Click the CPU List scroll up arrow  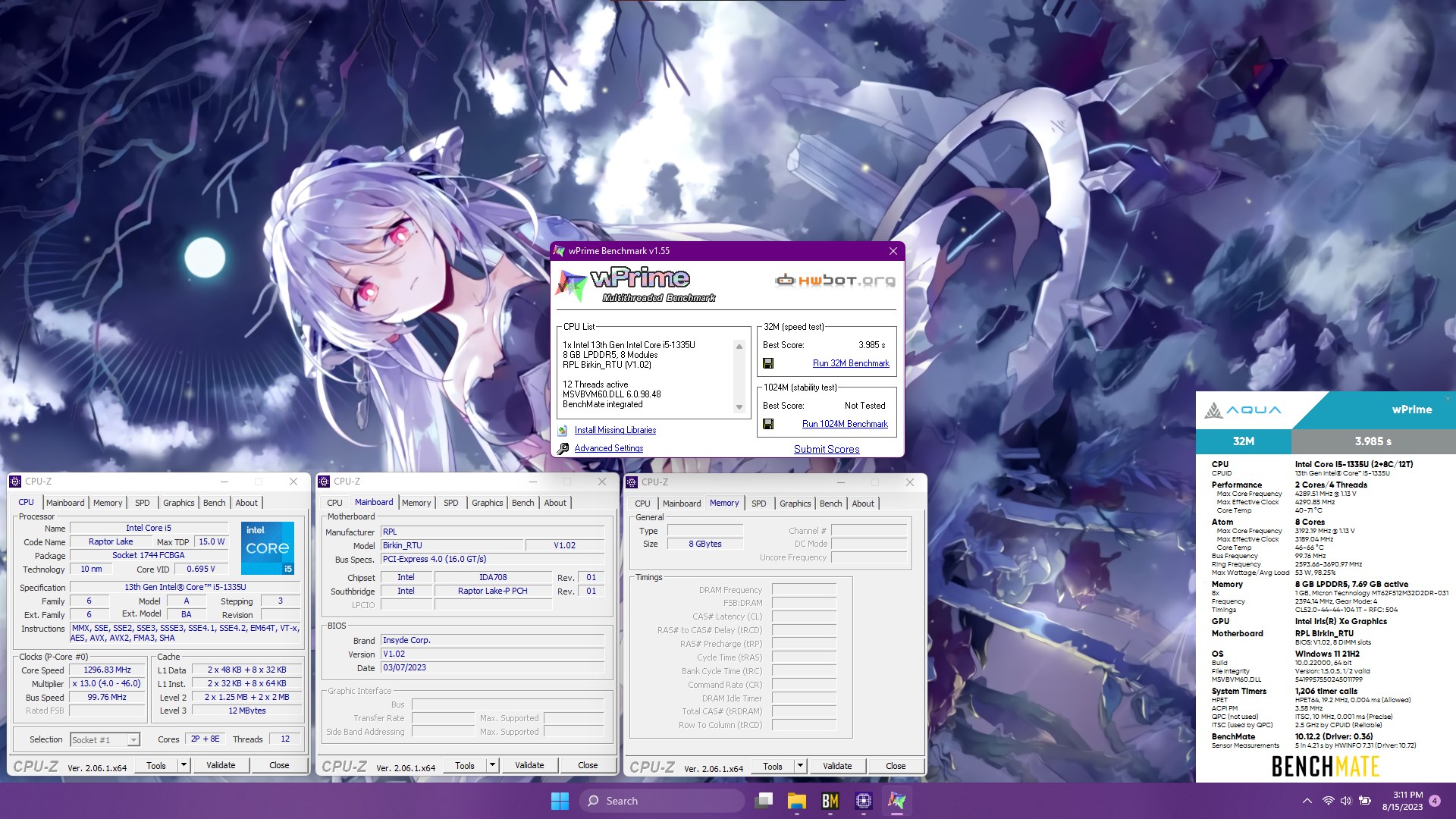click(x=739, y=347)
